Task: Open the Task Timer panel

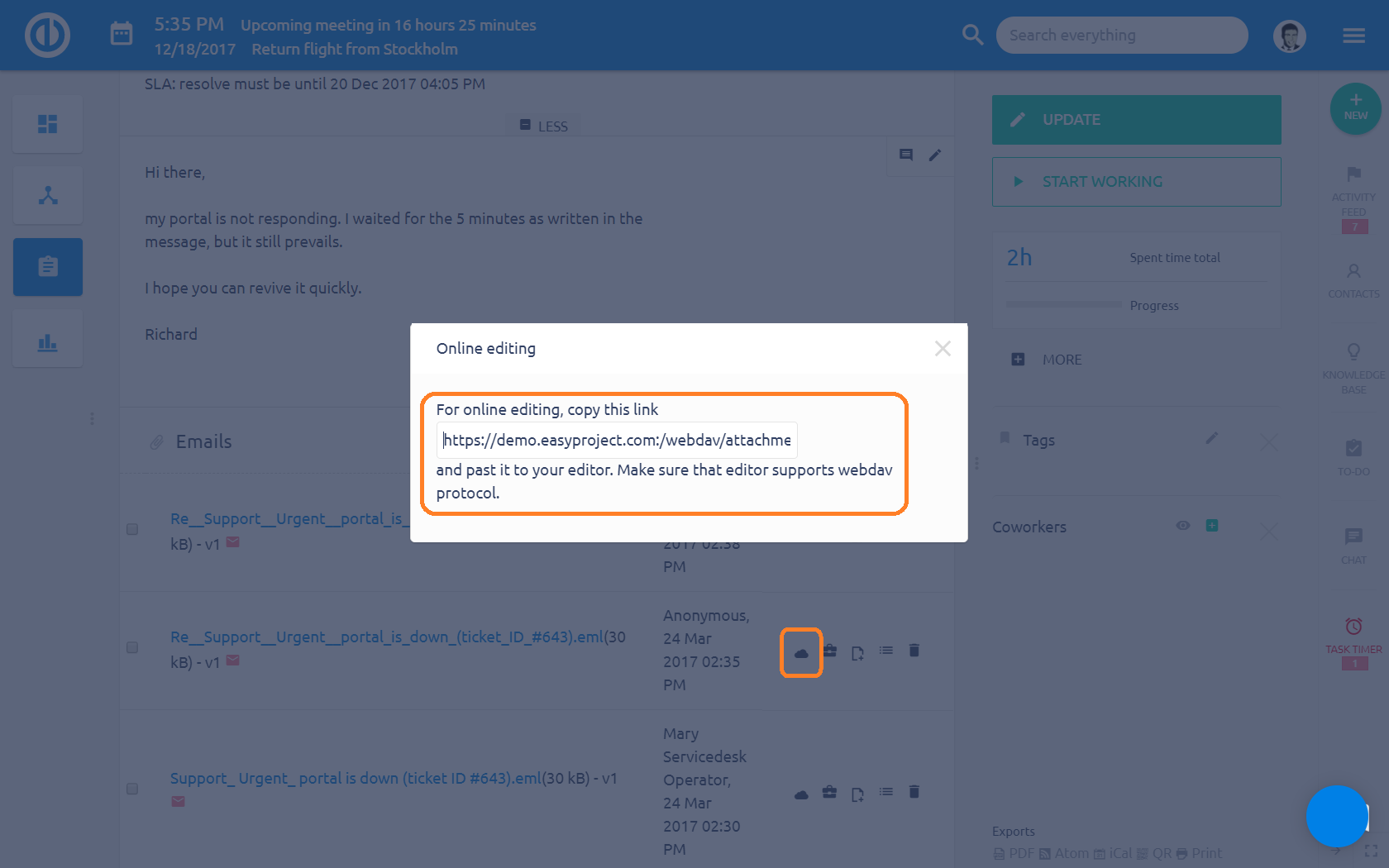Action: pos(1353,641)
